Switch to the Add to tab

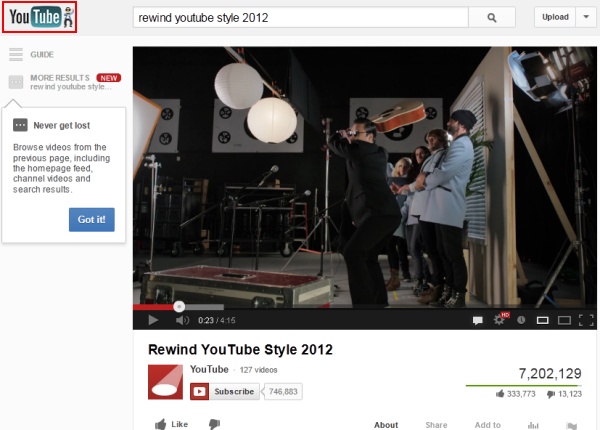click(488, 425)
